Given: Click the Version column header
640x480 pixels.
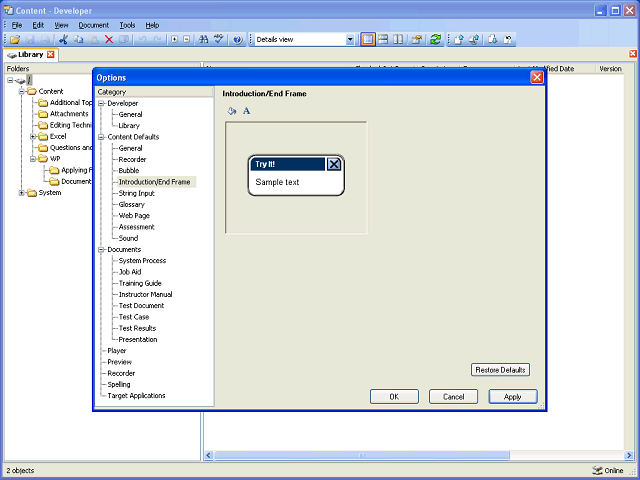Looking at the screenshot, I should pyautogui.click(x=610, y=69).
